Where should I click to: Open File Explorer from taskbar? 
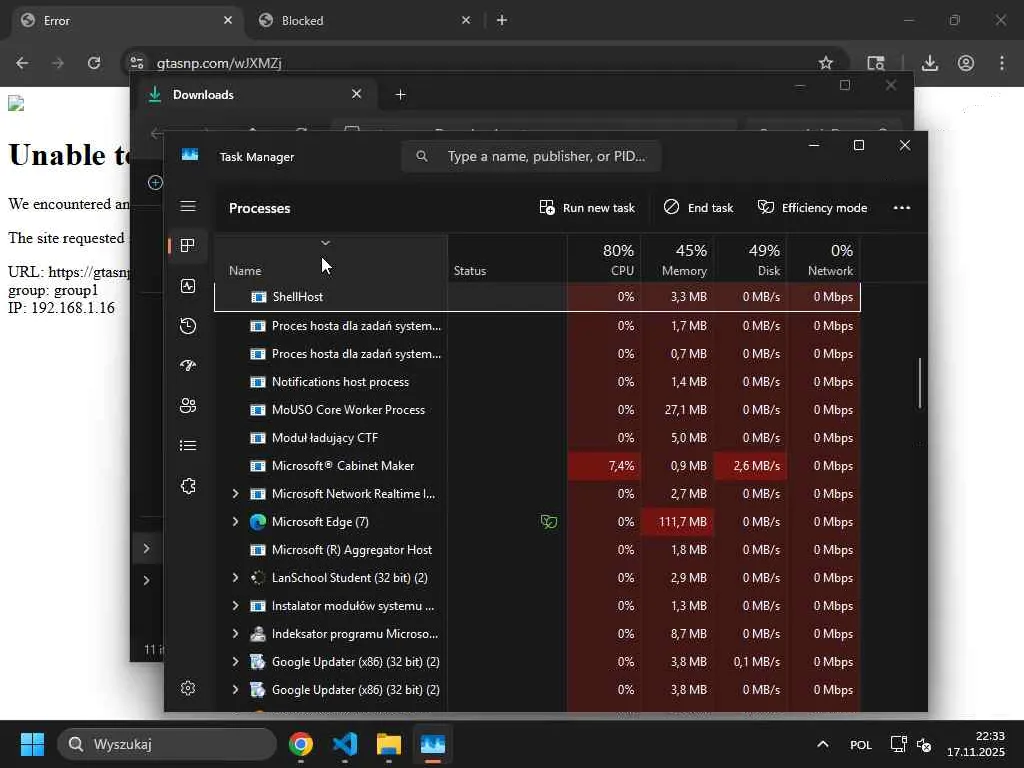(x=389, y=744)
